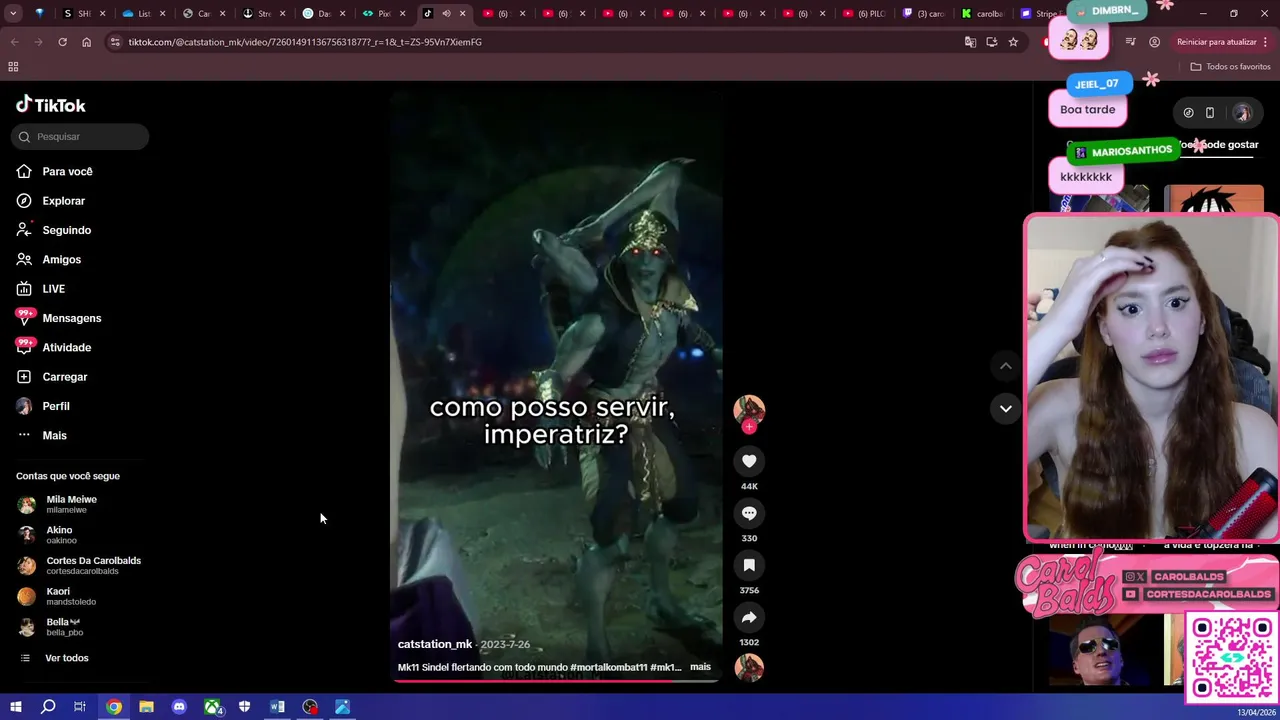Share the video with arrow icon

tap(749, 616)
